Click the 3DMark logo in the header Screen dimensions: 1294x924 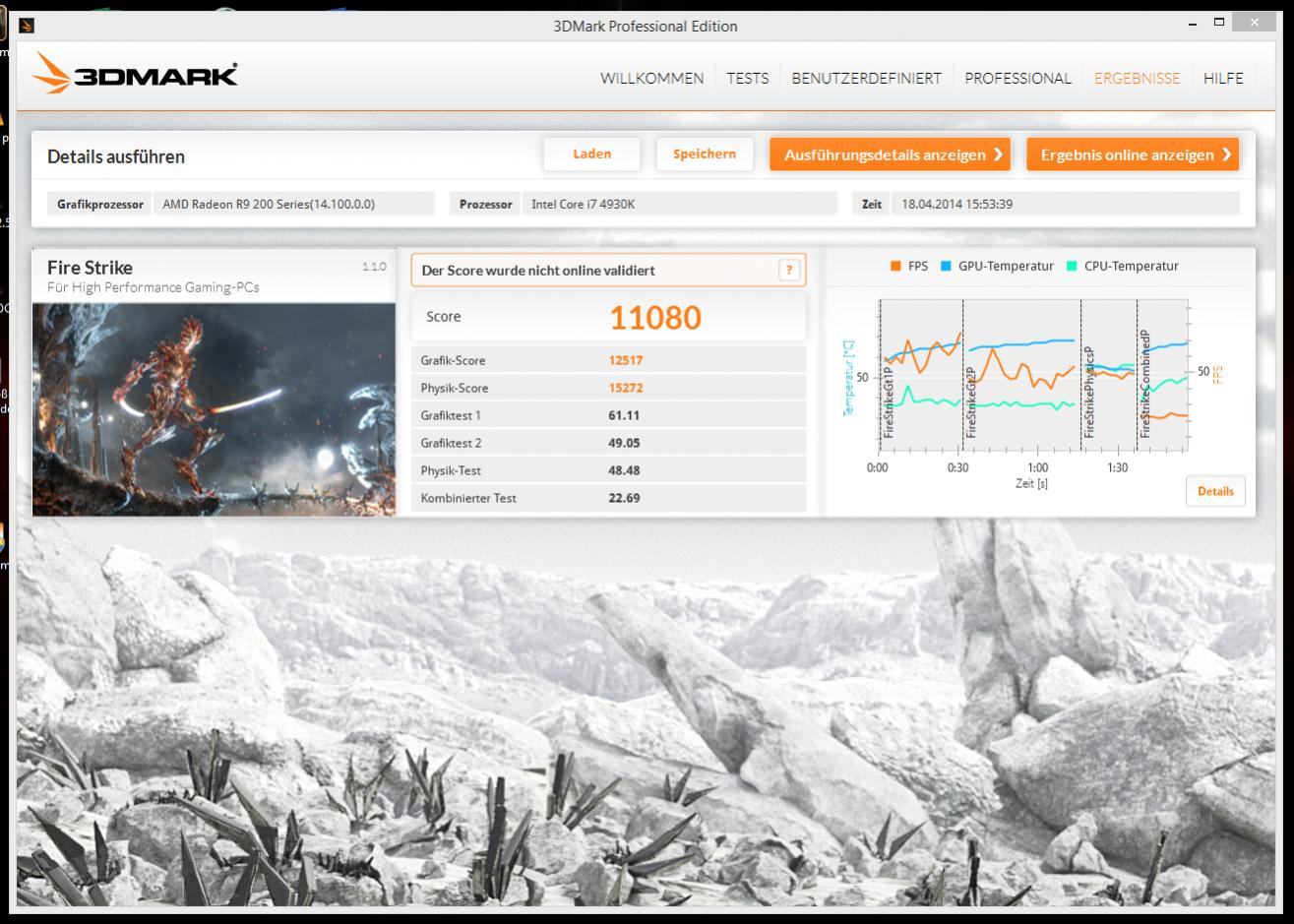point(135,74)
